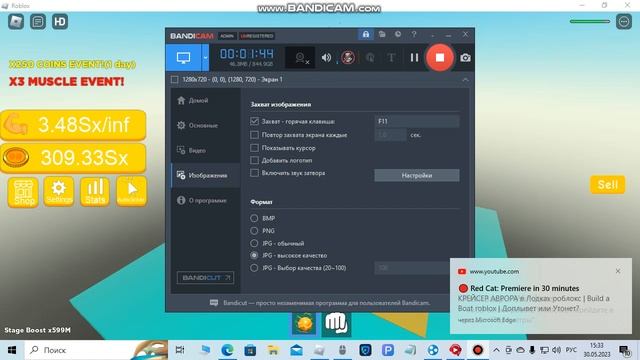
Task: Open the Домой tab in Bandicam sidebar
Action: pyautogui.click(x=205, y=100)
